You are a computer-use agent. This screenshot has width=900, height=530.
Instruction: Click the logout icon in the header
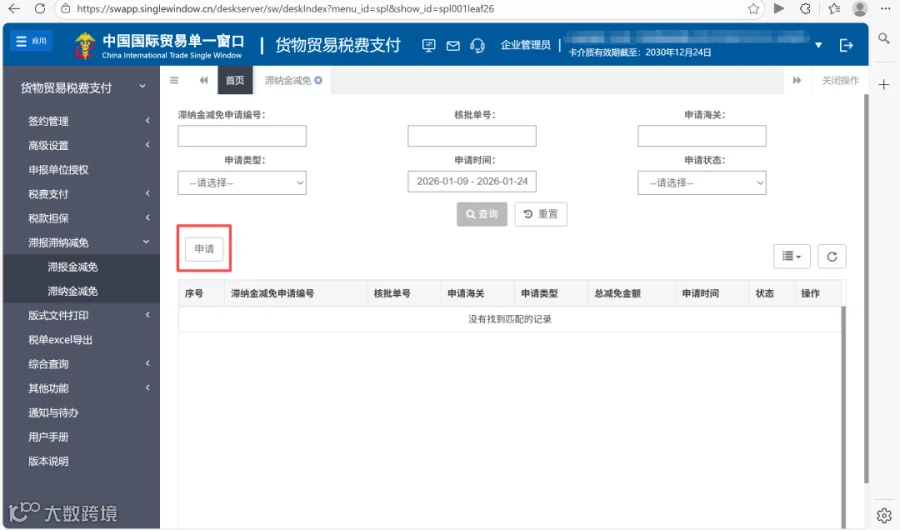845,45
